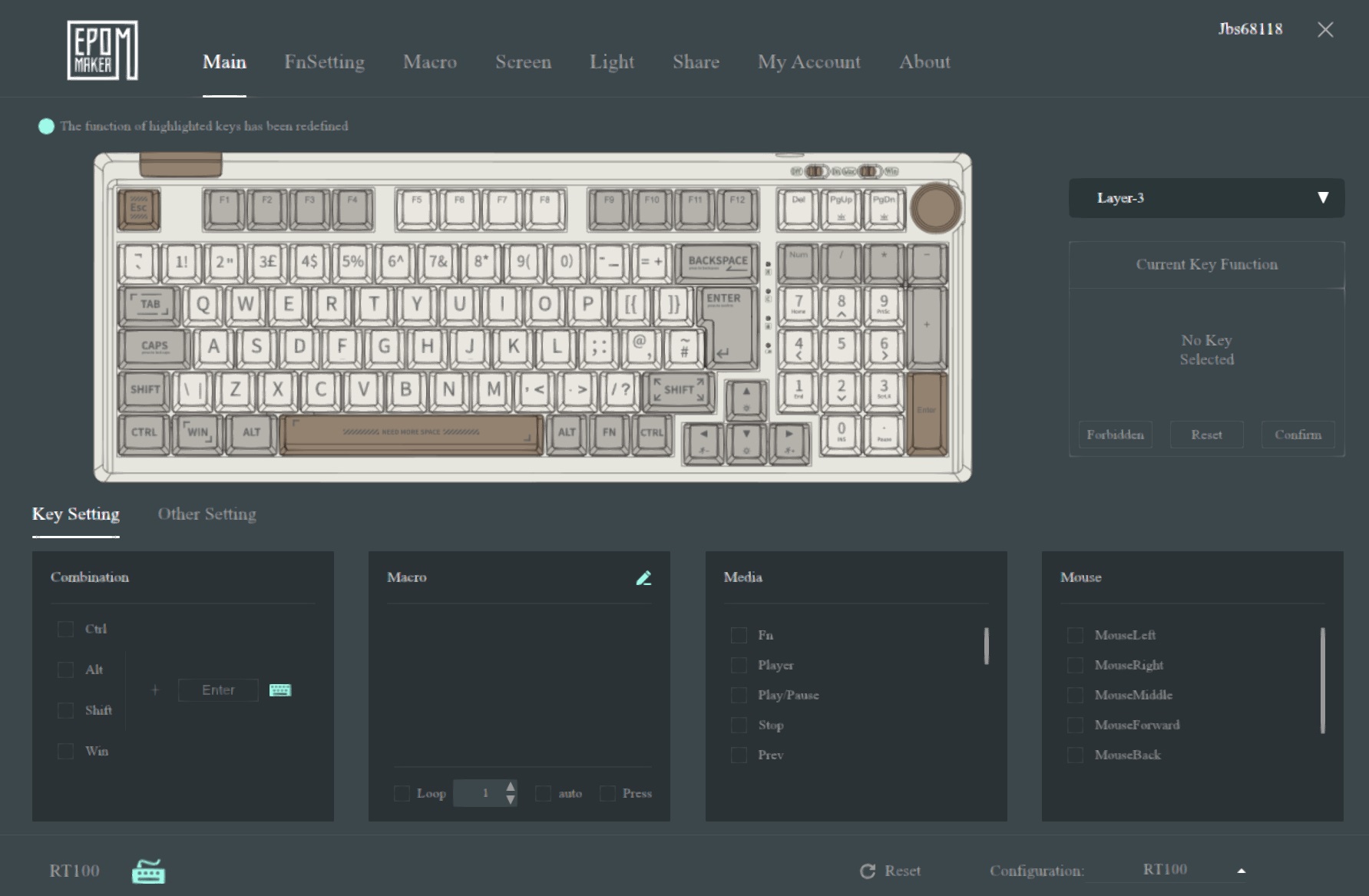
Task: Check the Play/Pause media option
Action: click(739, 696)
